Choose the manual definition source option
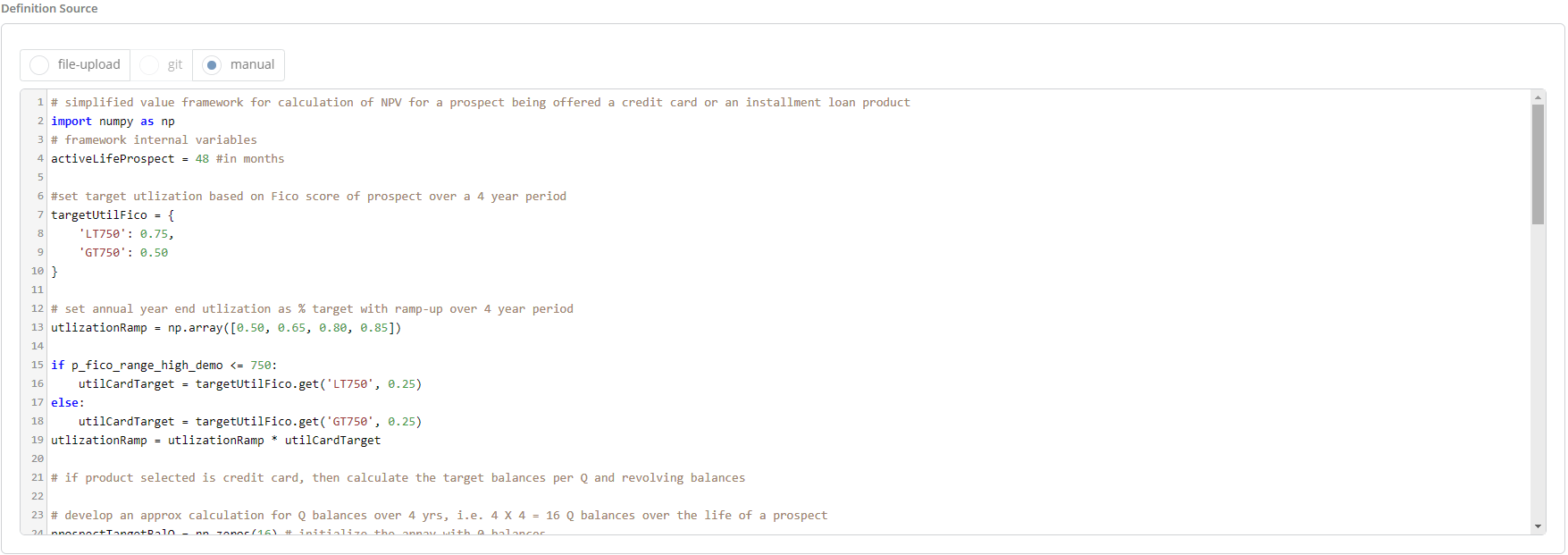This screenshot has height=555, width=1568. [x=212, y=65]
